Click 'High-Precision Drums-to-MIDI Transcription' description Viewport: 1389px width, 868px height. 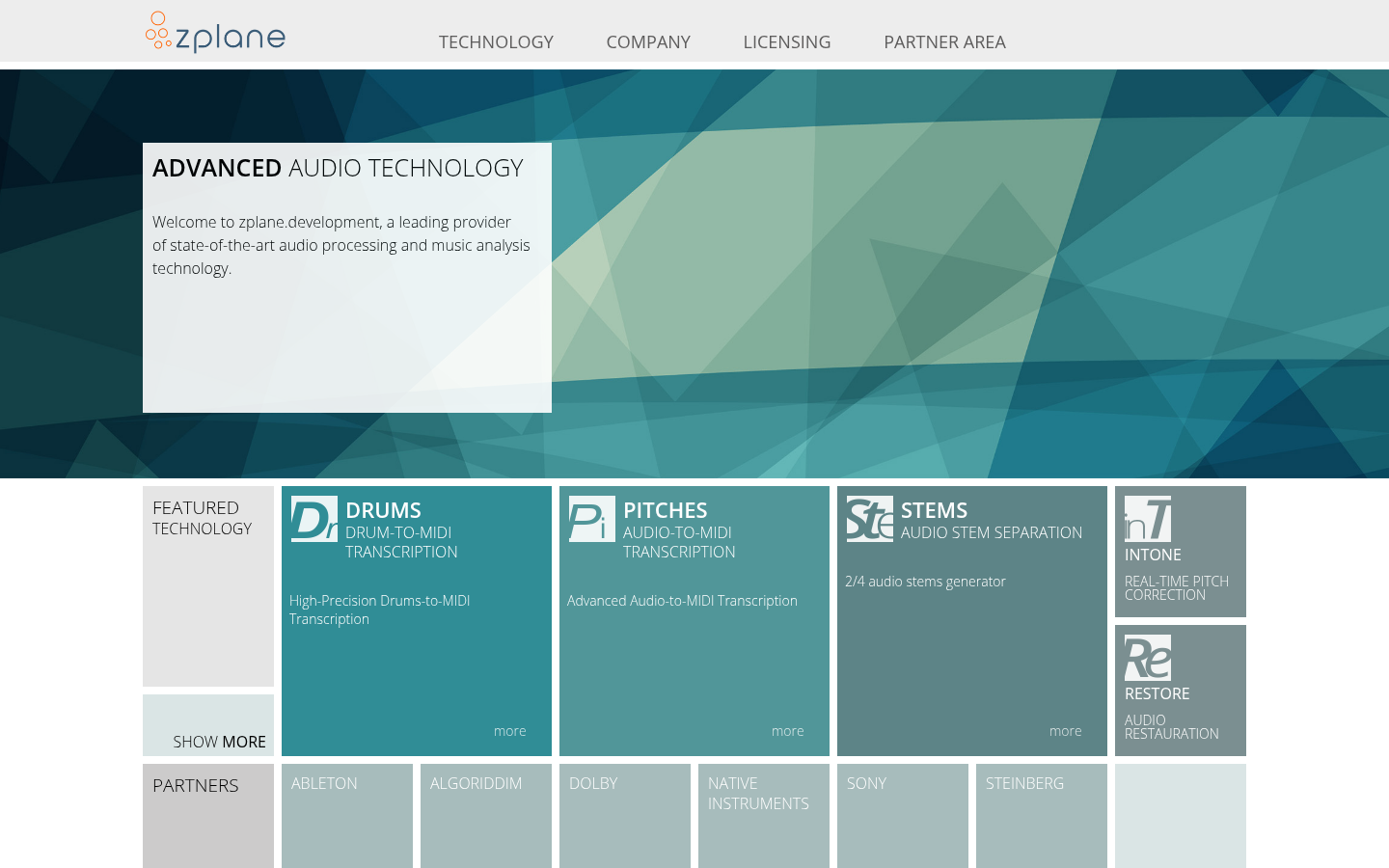pyautogui.click(x=380, y=610)
